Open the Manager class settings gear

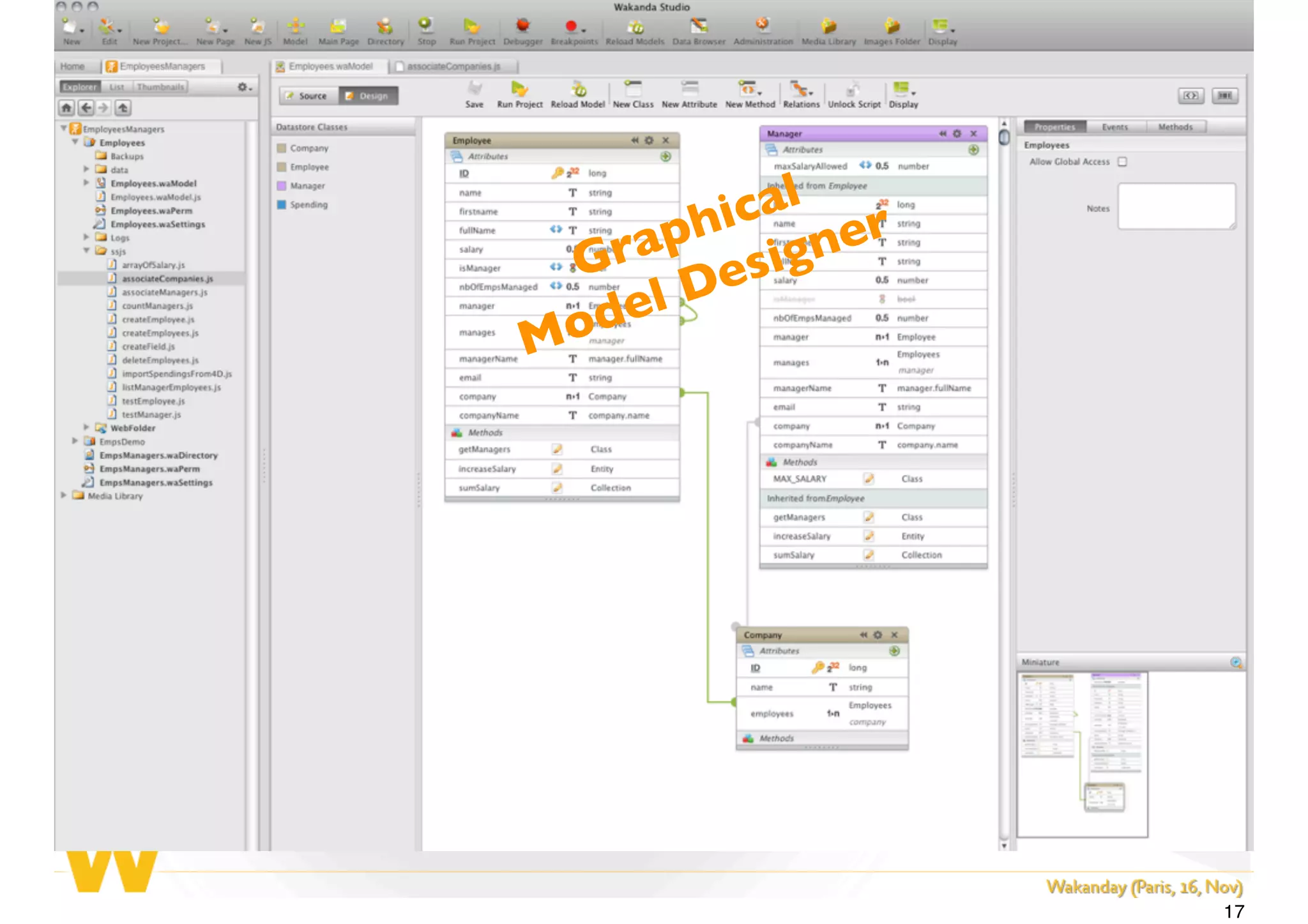coord(957,133)
